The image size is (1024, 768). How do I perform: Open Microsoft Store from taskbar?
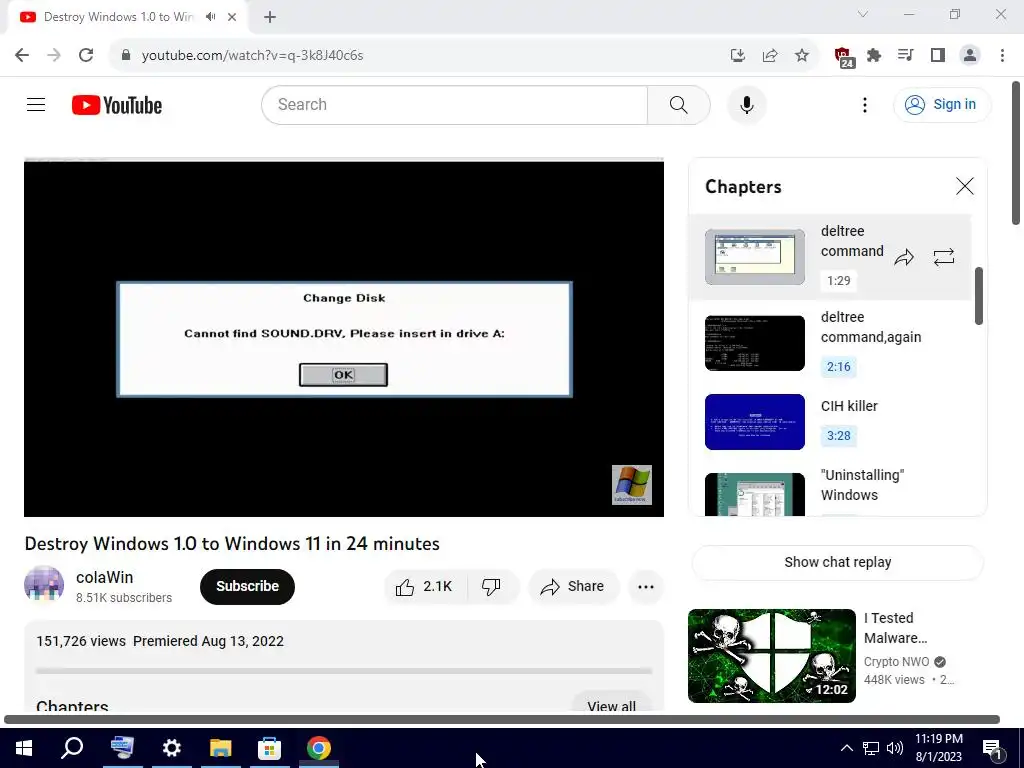(x=269, y=748)
